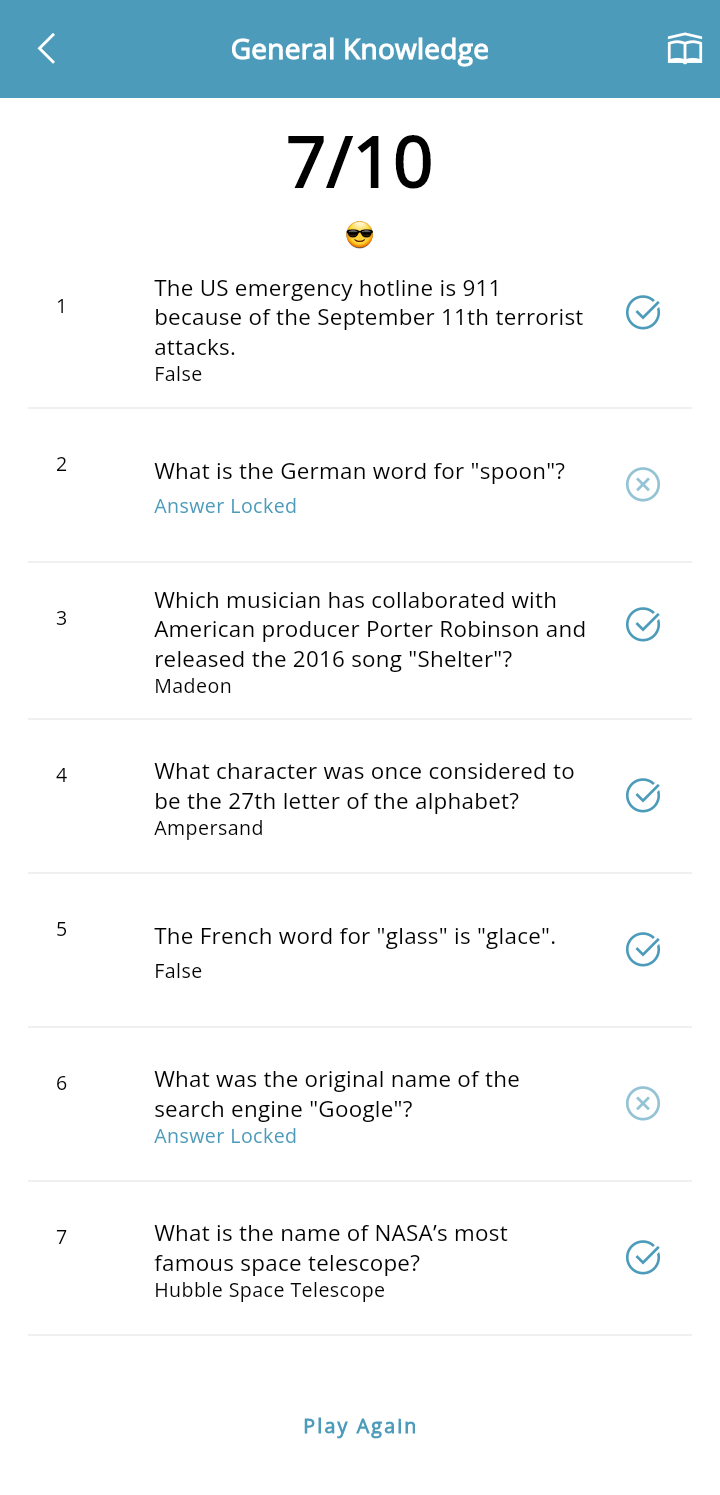Click the checkmark icon for question 1
The width and height of the screenshot is (720, 1495).
point(643,313)
